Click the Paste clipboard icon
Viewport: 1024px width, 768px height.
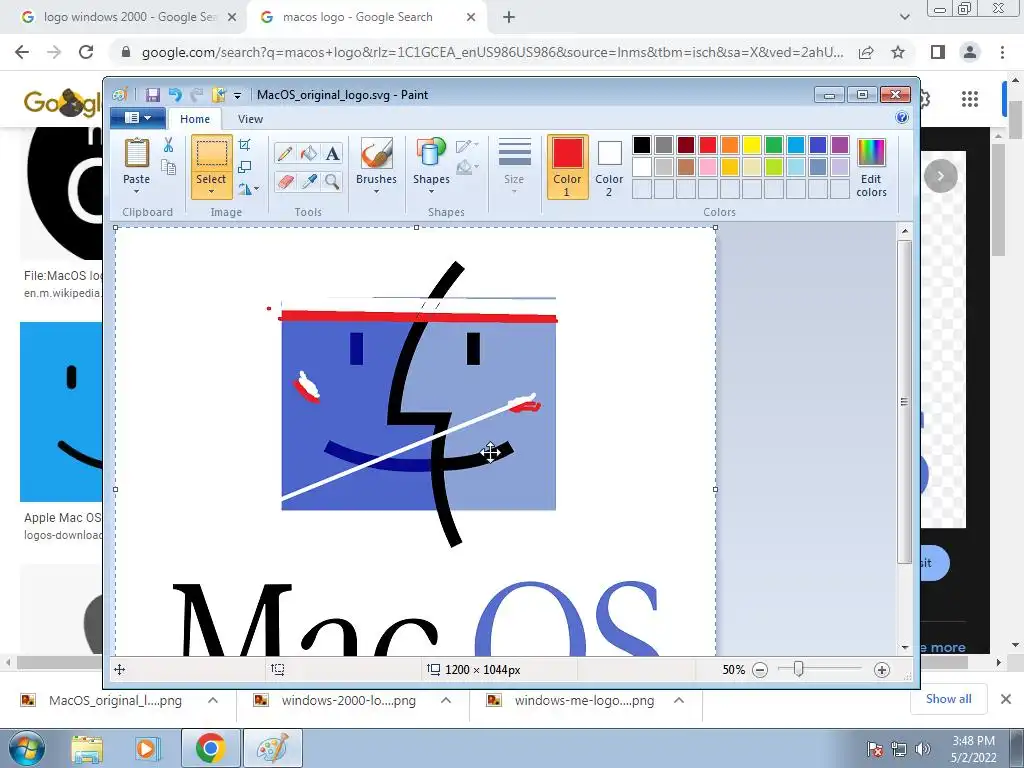[x=136, y=153]
